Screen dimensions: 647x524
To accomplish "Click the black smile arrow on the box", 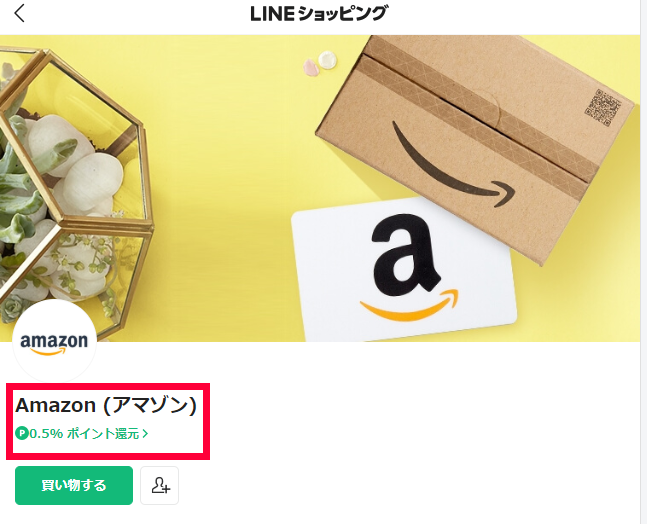I will pyautogui.click(x=453, y=166).
